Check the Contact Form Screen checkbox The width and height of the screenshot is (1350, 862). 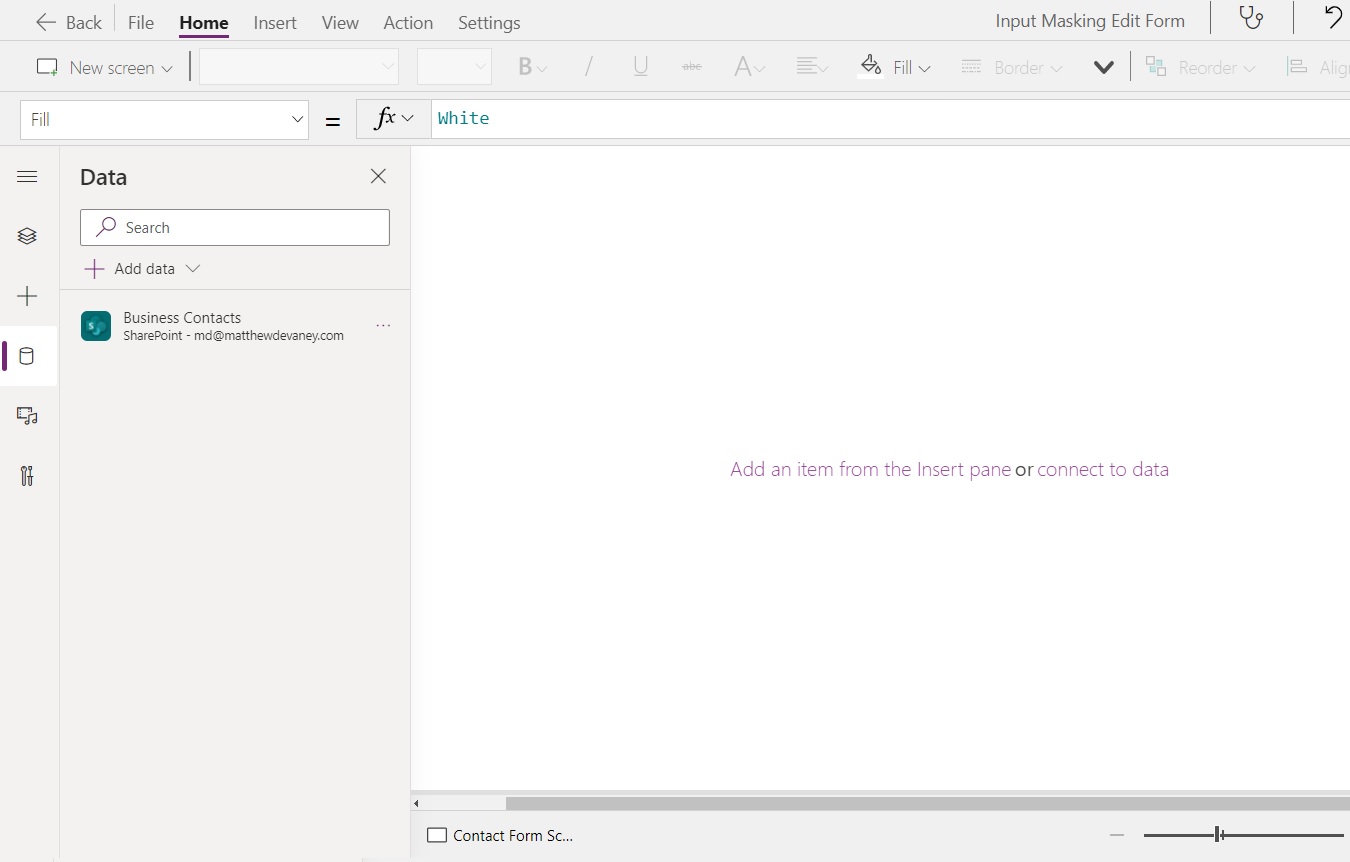(x=437, y=835)
